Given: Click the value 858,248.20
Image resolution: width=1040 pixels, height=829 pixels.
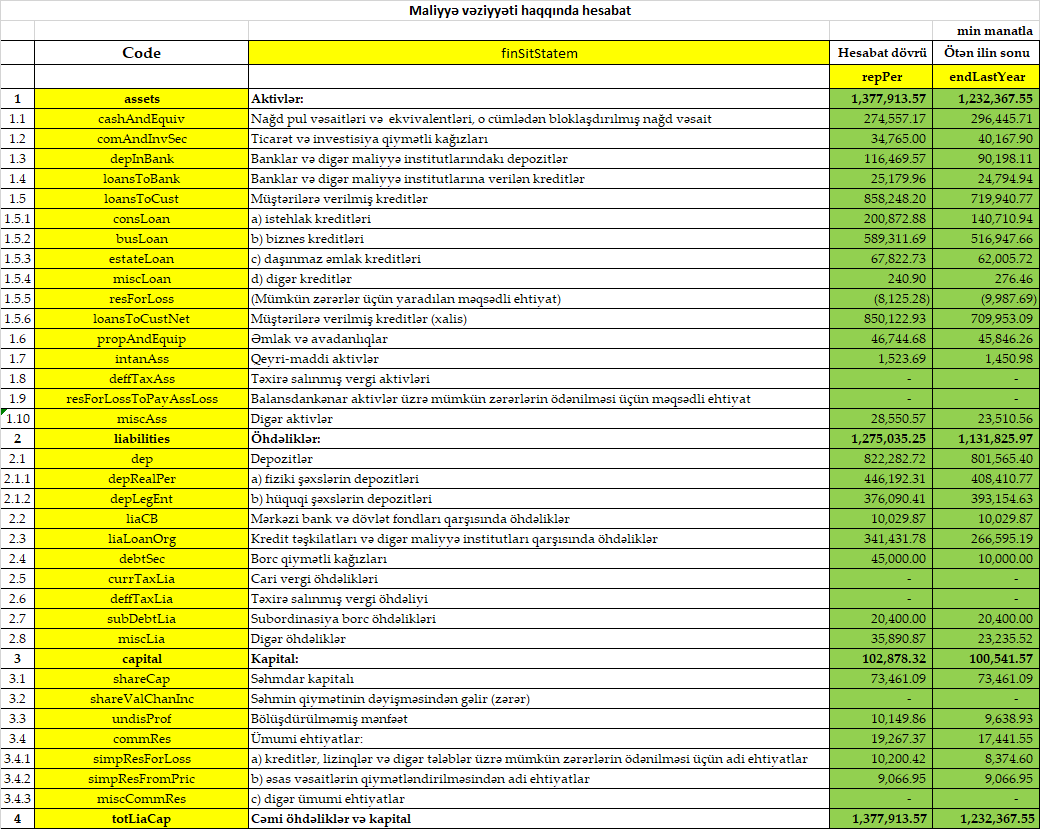Looking at the screenshot, I should (x=881, y=198).
